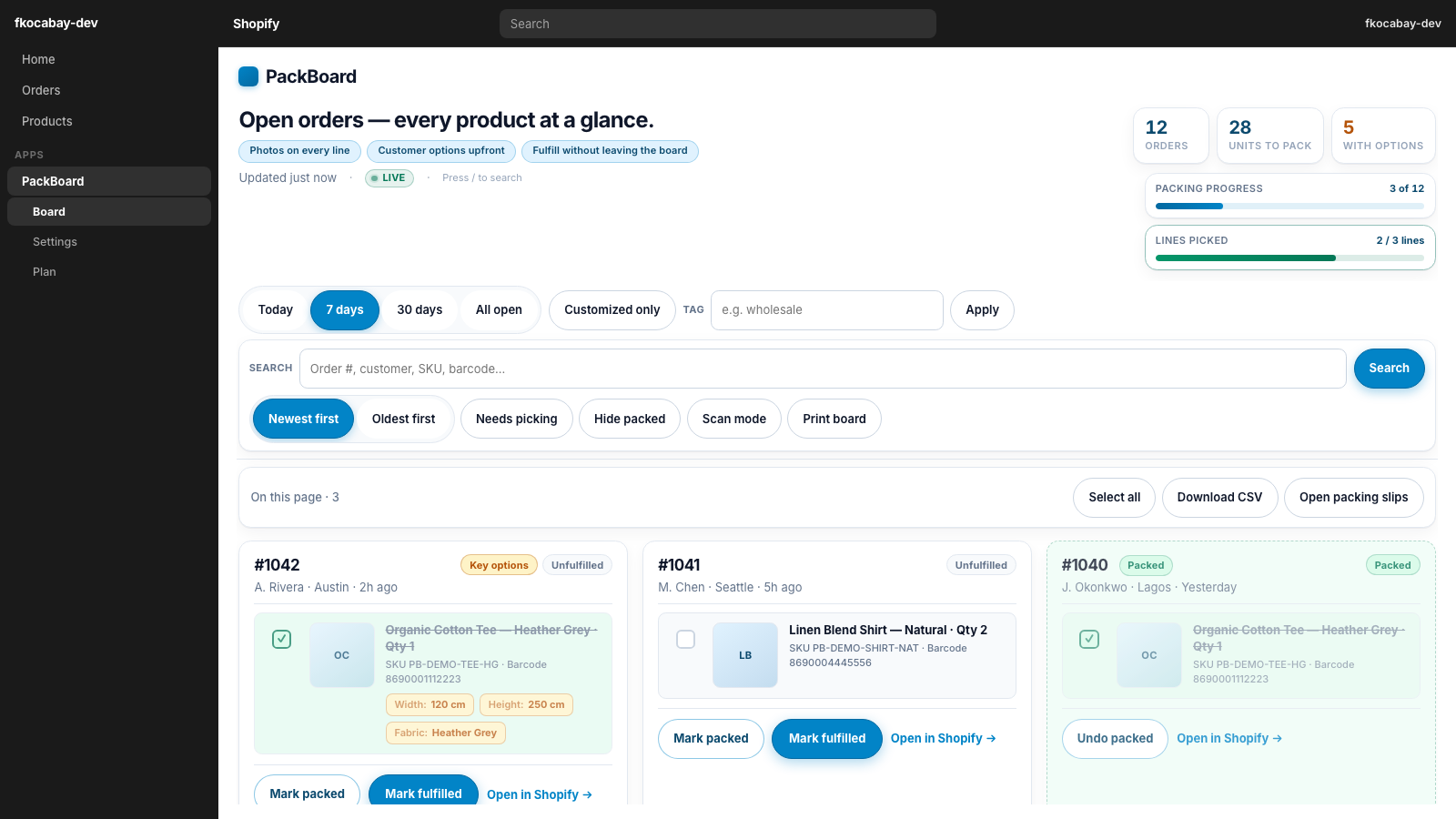This screenshot has height=819, width=1456.
Task: Click the 5 With Options card
Action: (x=1383, y=136)
